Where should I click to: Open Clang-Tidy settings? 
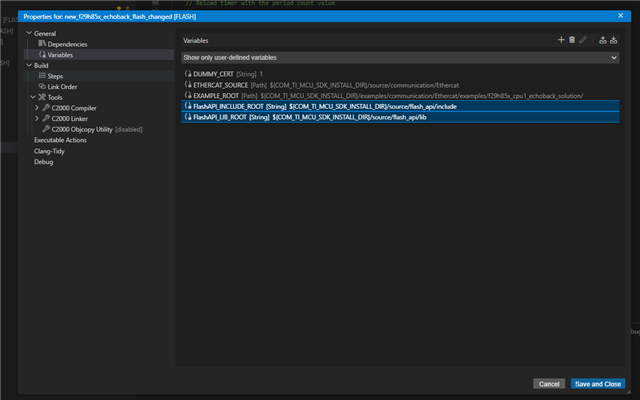[50, 150]
